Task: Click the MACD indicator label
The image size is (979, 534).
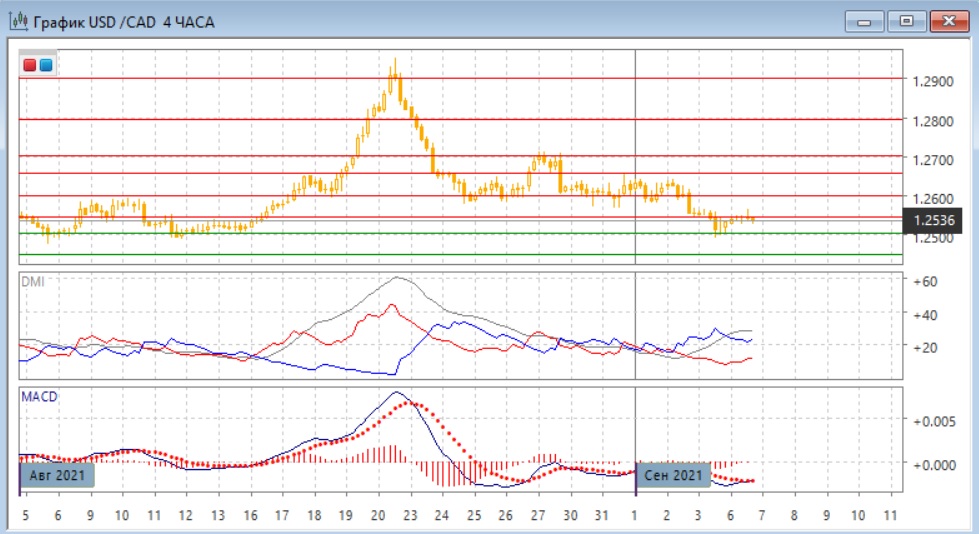Action: (40, 397)
